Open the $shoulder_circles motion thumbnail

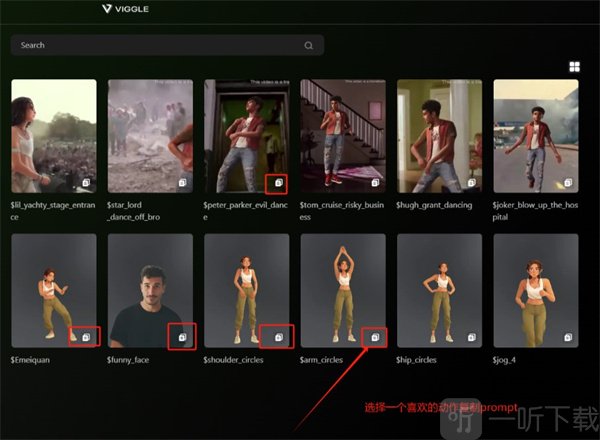[x=247, y=290]
